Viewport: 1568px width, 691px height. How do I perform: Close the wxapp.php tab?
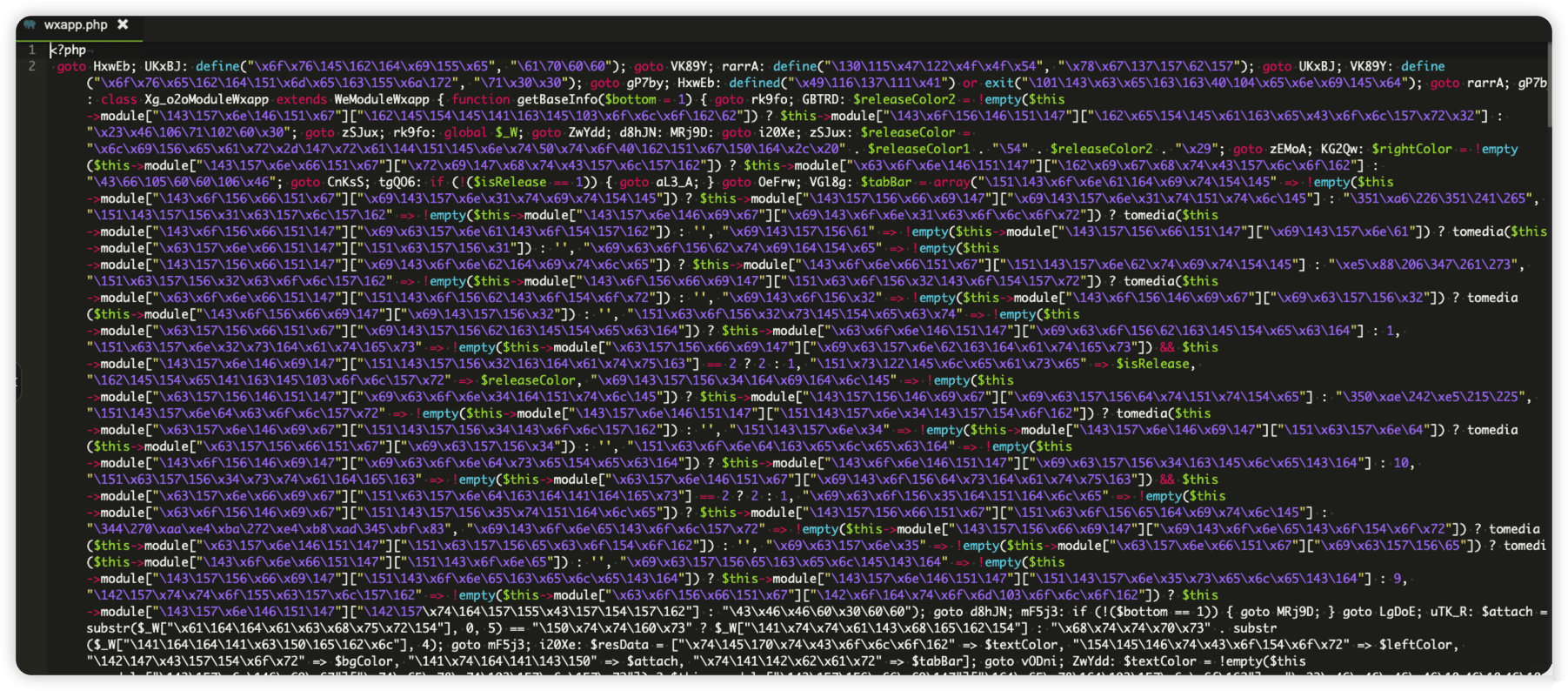pos(123,24)
